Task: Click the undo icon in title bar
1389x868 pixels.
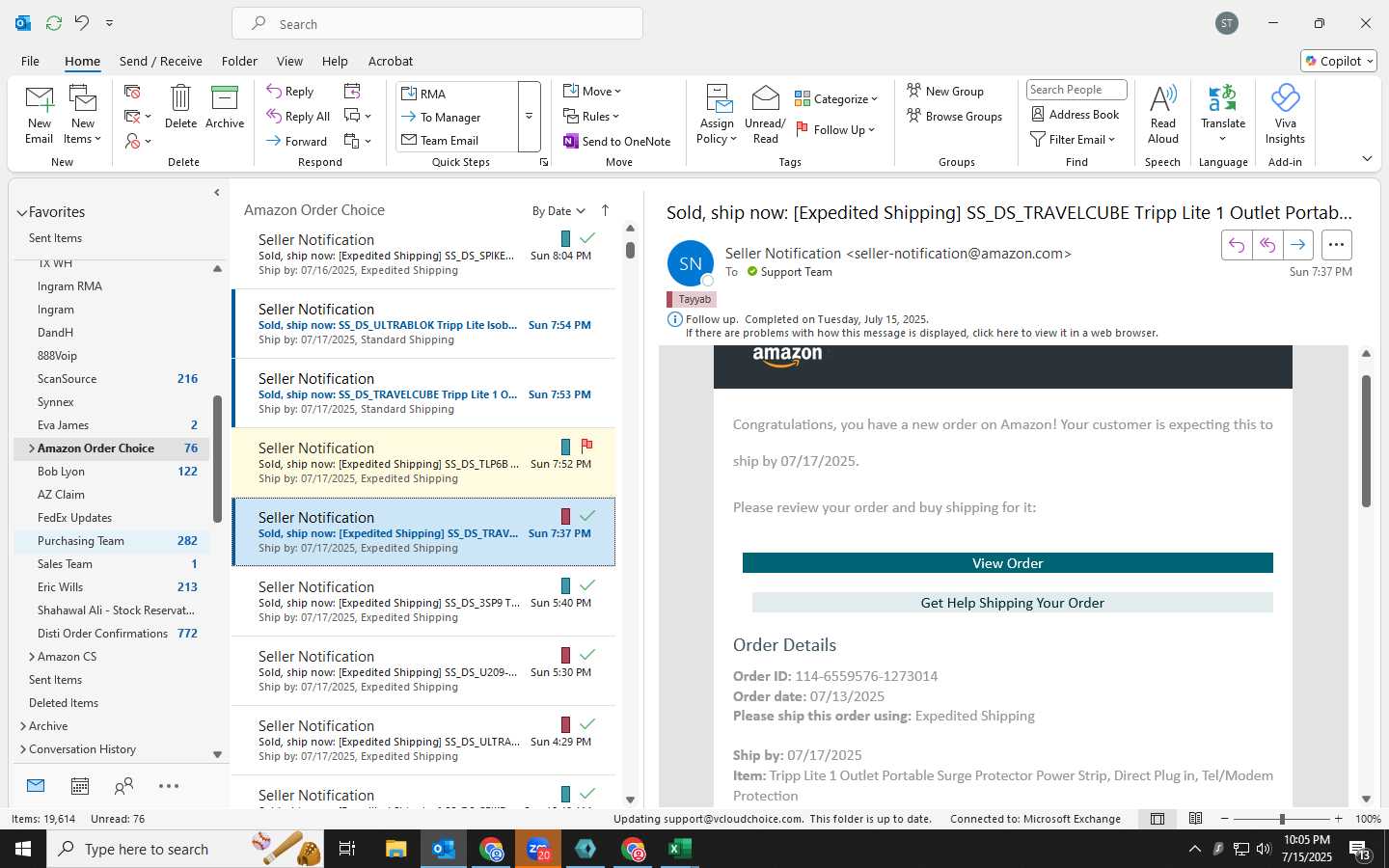Action: (x=82, y=22)
